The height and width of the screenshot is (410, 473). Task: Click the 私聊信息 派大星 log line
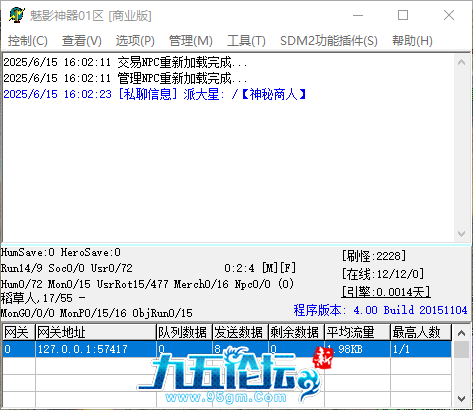[x=155, y=94]
